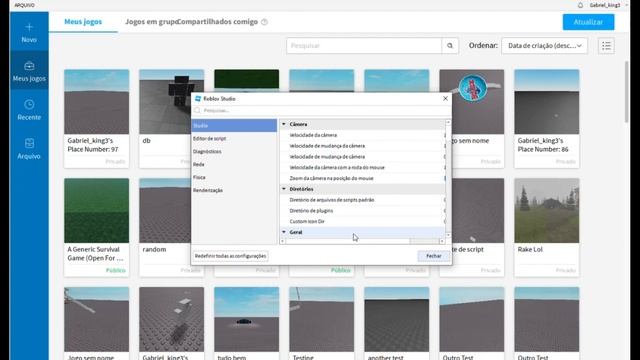Select the Diretório de plugins row
640x360 pixels.
coord(362,211)
